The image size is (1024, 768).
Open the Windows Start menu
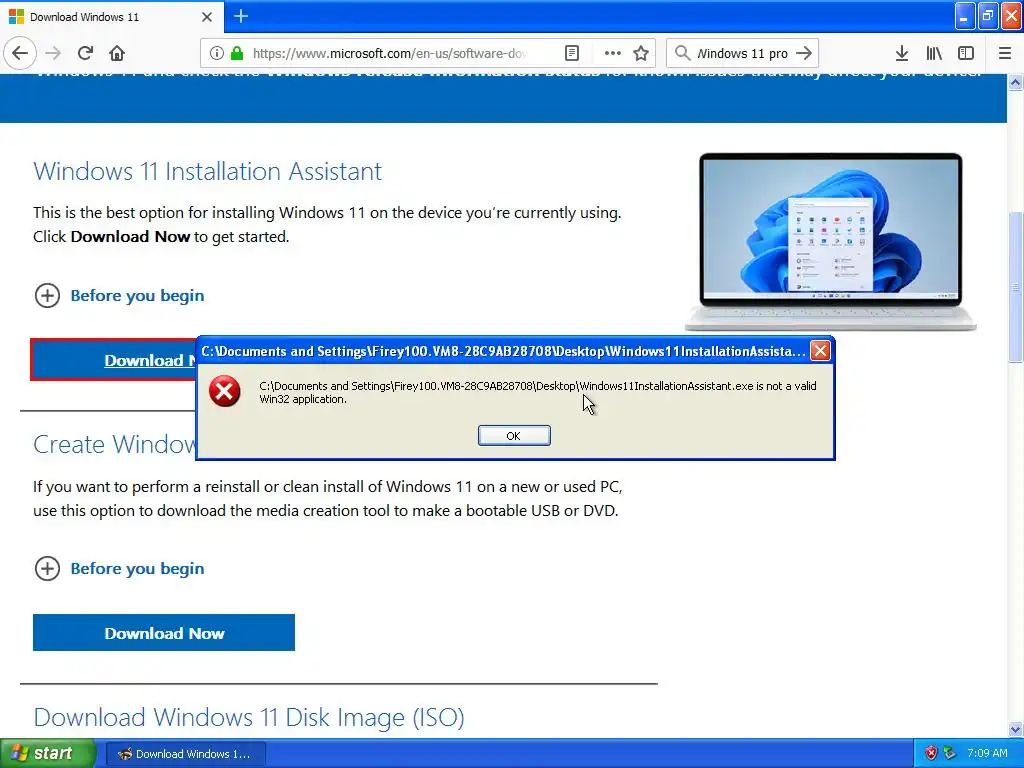pyautogui.click(x=47, y=753)
